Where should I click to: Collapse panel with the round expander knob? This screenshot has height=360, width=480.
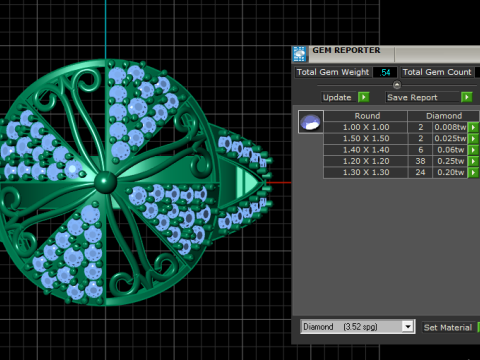tap(397, 85)
